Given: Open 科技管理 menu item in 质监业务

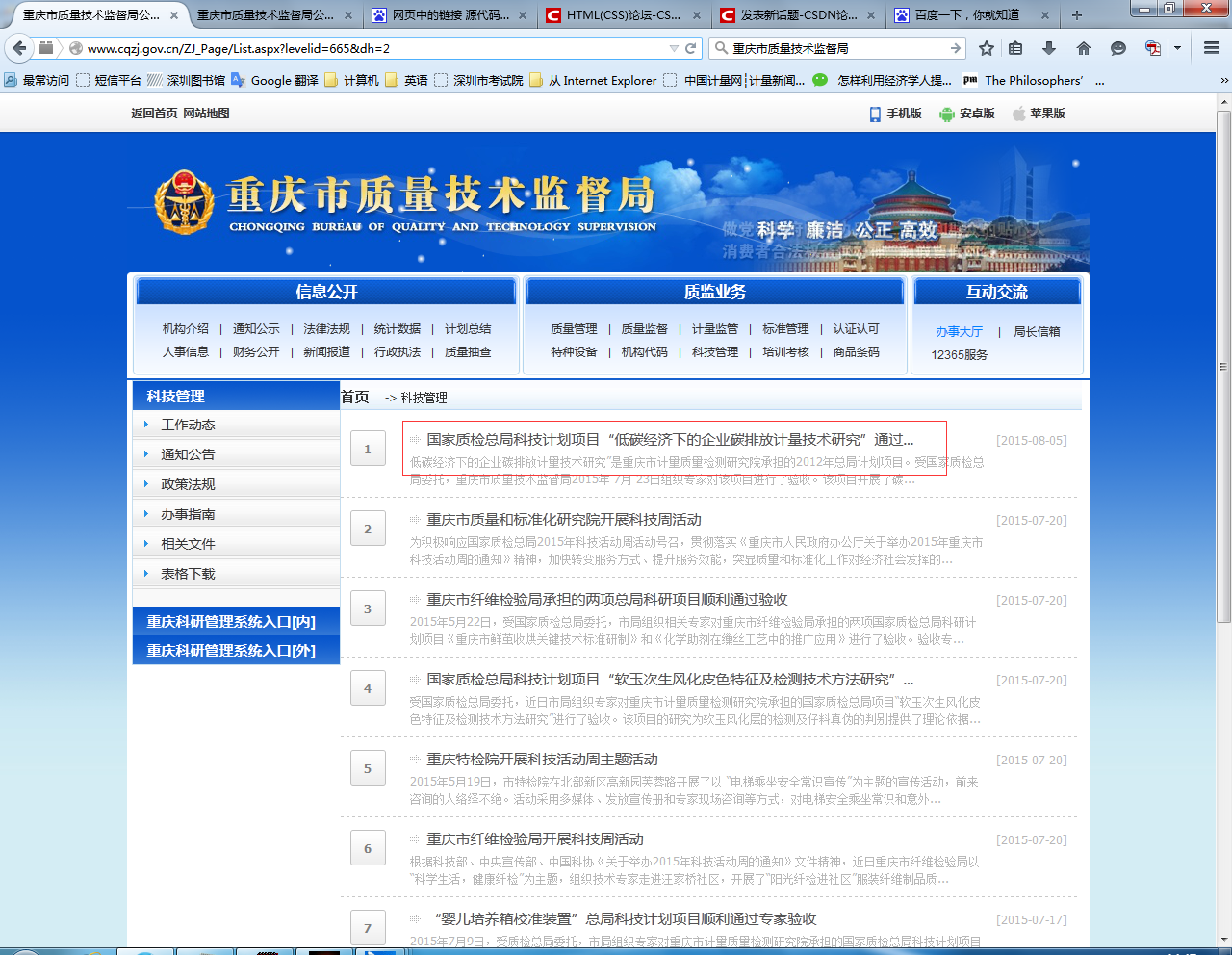Looking at the screenshot, I should [715, 352].
